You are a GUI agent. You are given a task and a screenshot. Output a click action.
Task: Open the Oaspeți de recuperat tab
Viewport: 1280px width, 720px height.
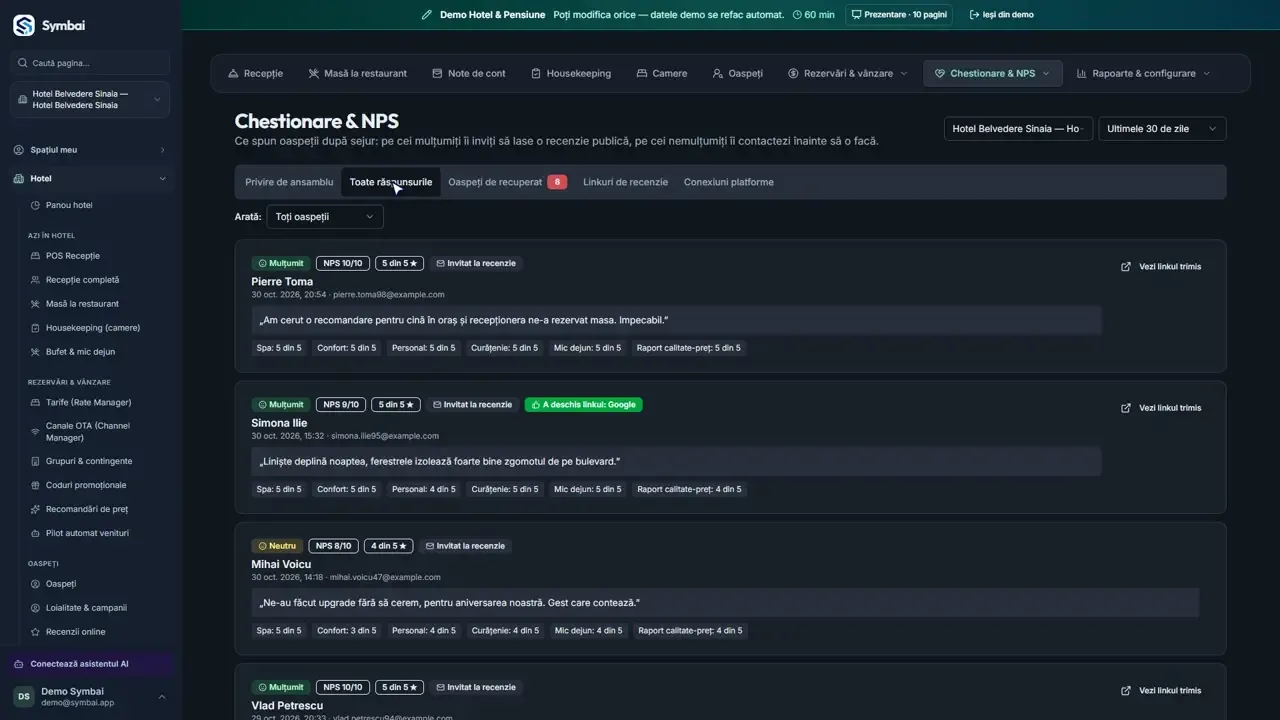click(507, 182)
